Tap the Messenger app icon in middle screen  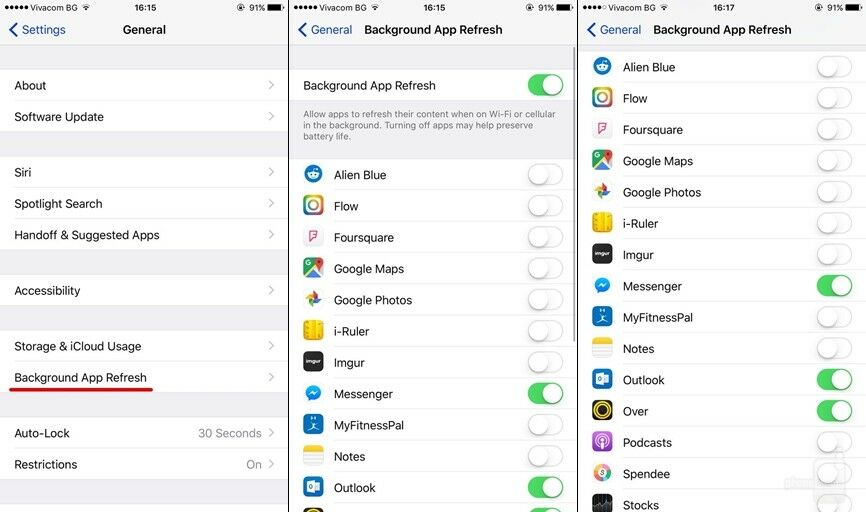pyautogui.click(x=313, y=393)
